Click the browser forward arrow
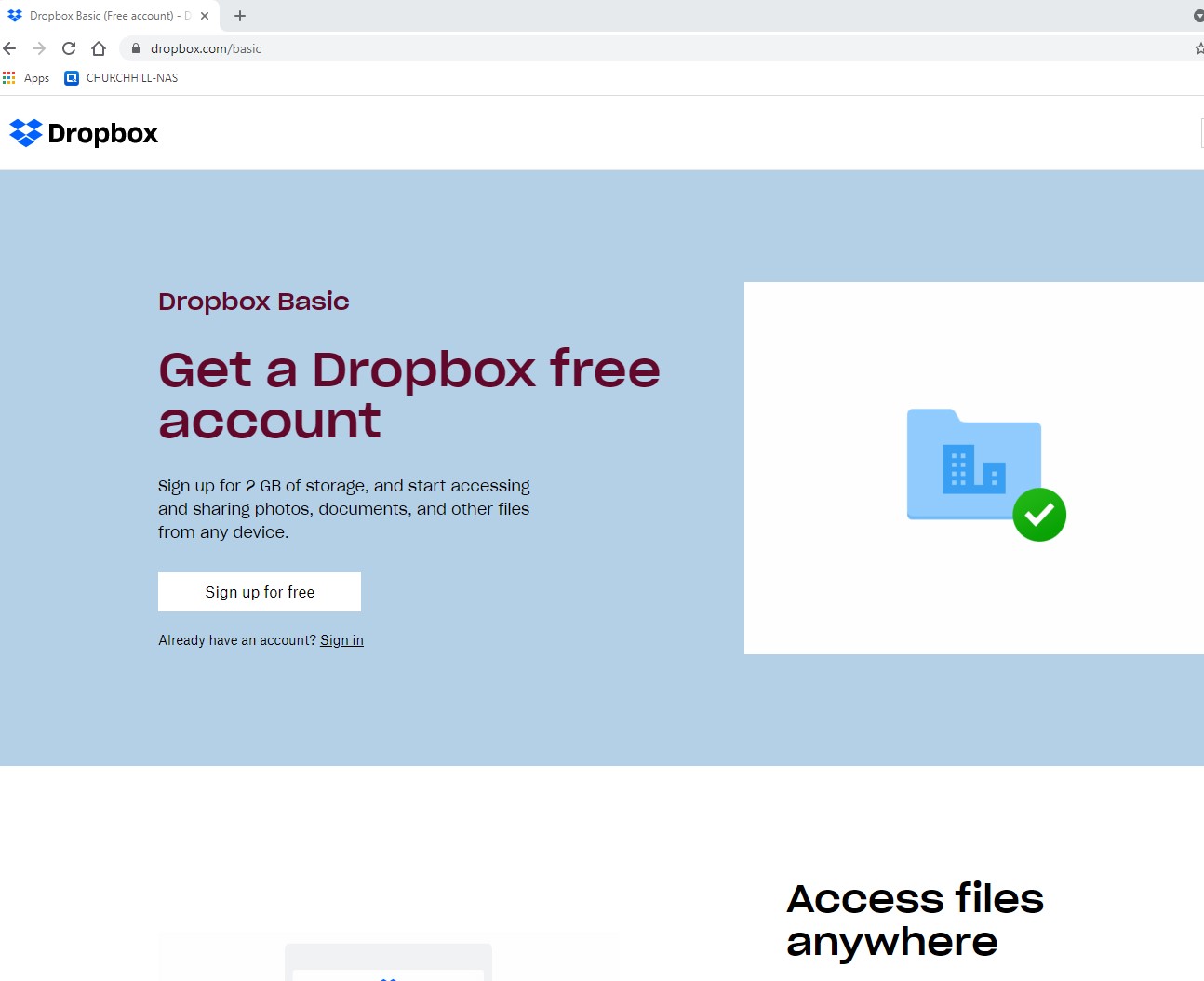Image resolution: width=1204 pixels, height=981 pixels. click(39, 48)
